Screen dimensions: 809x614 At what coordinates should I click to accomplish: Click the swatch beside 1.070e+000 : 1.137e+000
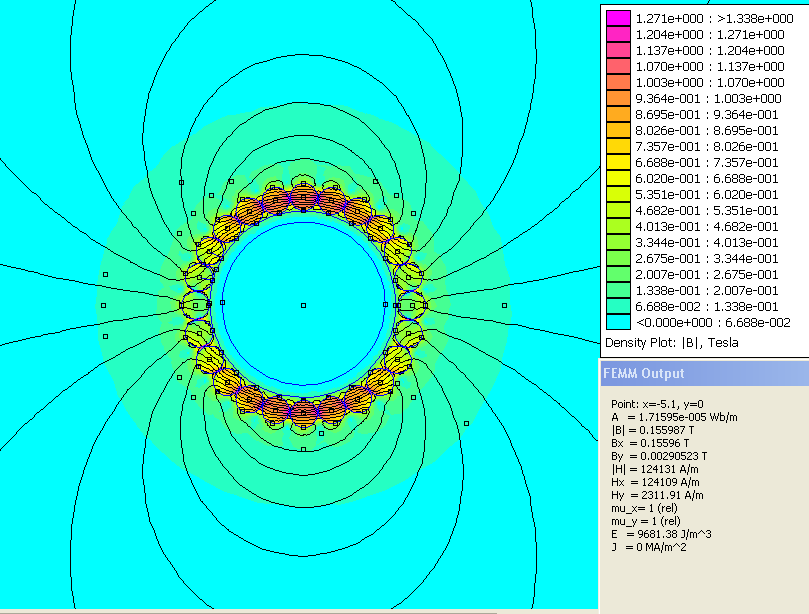tap(618, 66)
